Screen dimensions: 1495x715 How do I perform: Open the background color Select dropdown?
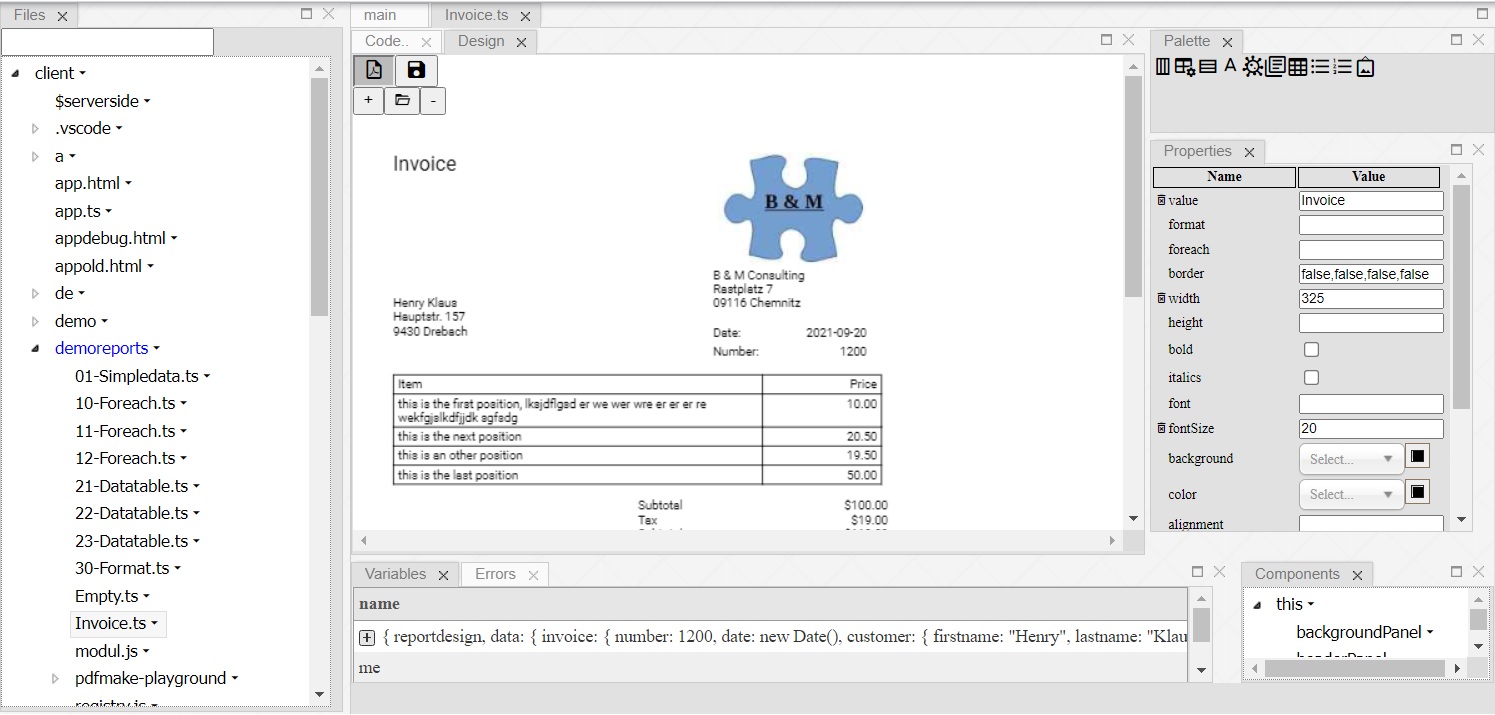(1350, 459)
